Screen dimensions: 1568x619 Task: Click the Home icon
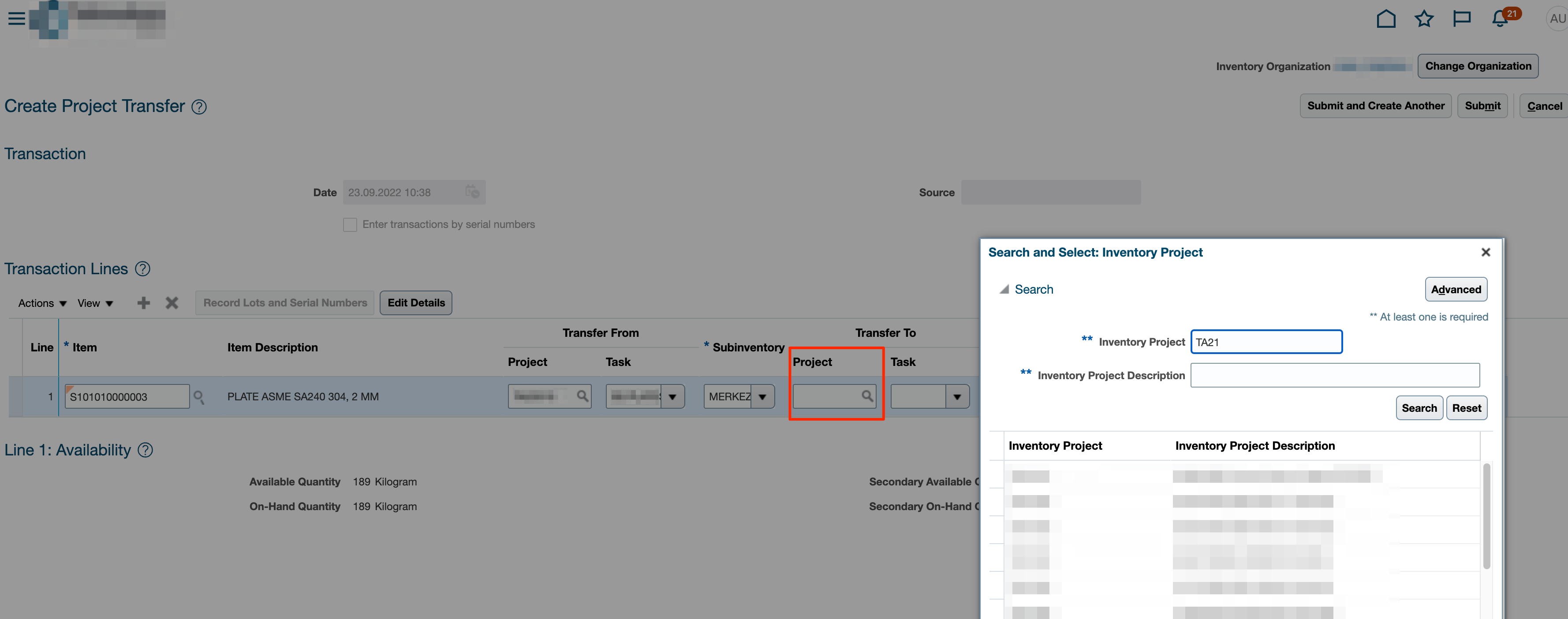(1386, 18)
